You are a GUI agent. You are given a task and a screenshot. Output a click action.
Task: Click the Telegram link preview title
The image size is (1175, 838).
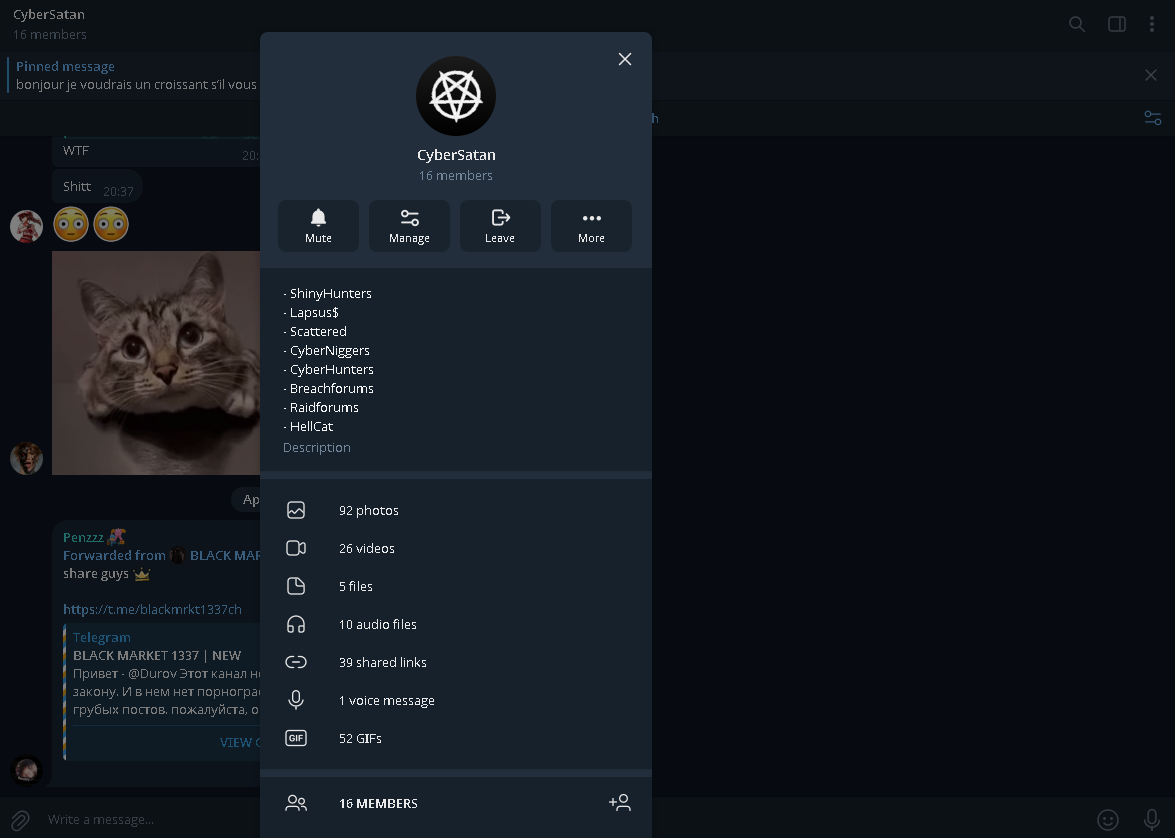click(102, 638)
